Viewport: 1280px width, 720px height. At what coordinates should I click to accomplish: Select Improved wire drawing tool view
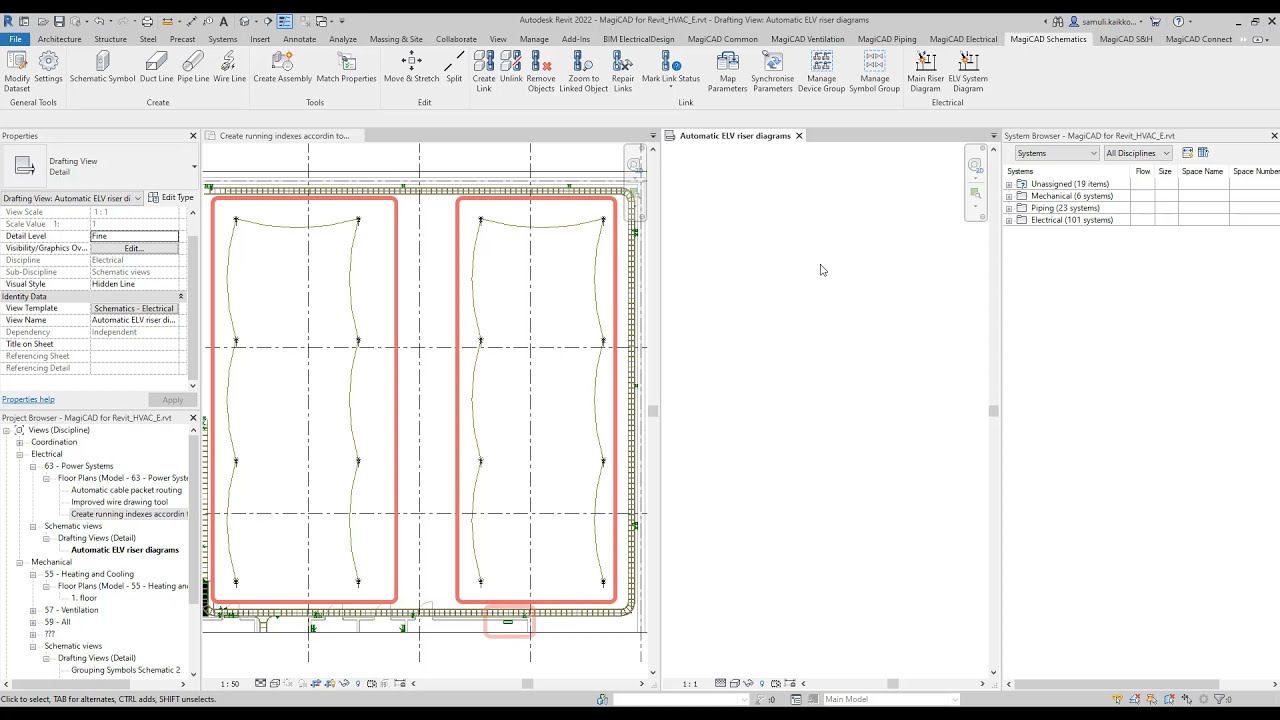119,502
